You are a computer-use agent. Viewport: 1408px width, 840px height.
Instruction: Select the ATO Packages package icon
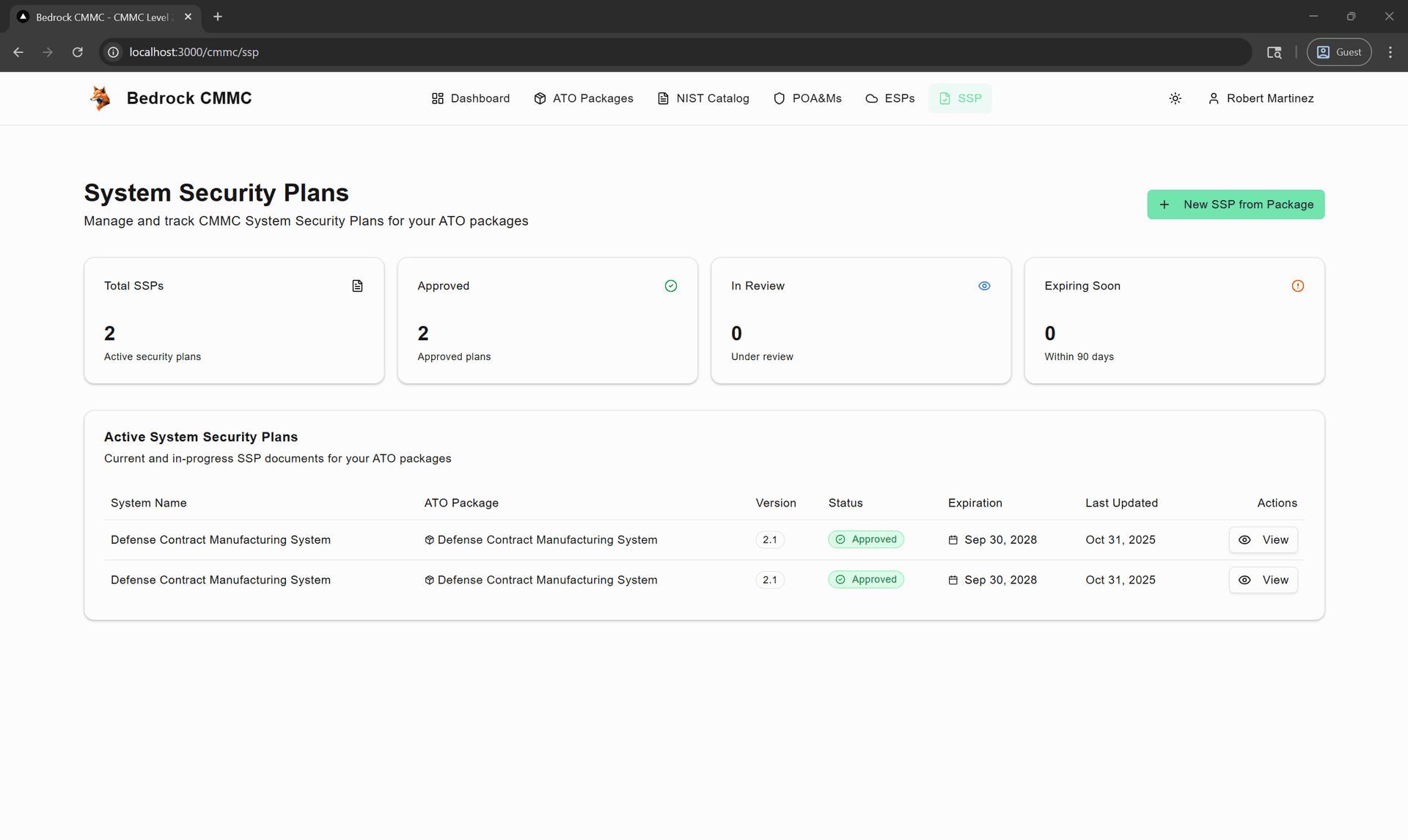[539, 98]
